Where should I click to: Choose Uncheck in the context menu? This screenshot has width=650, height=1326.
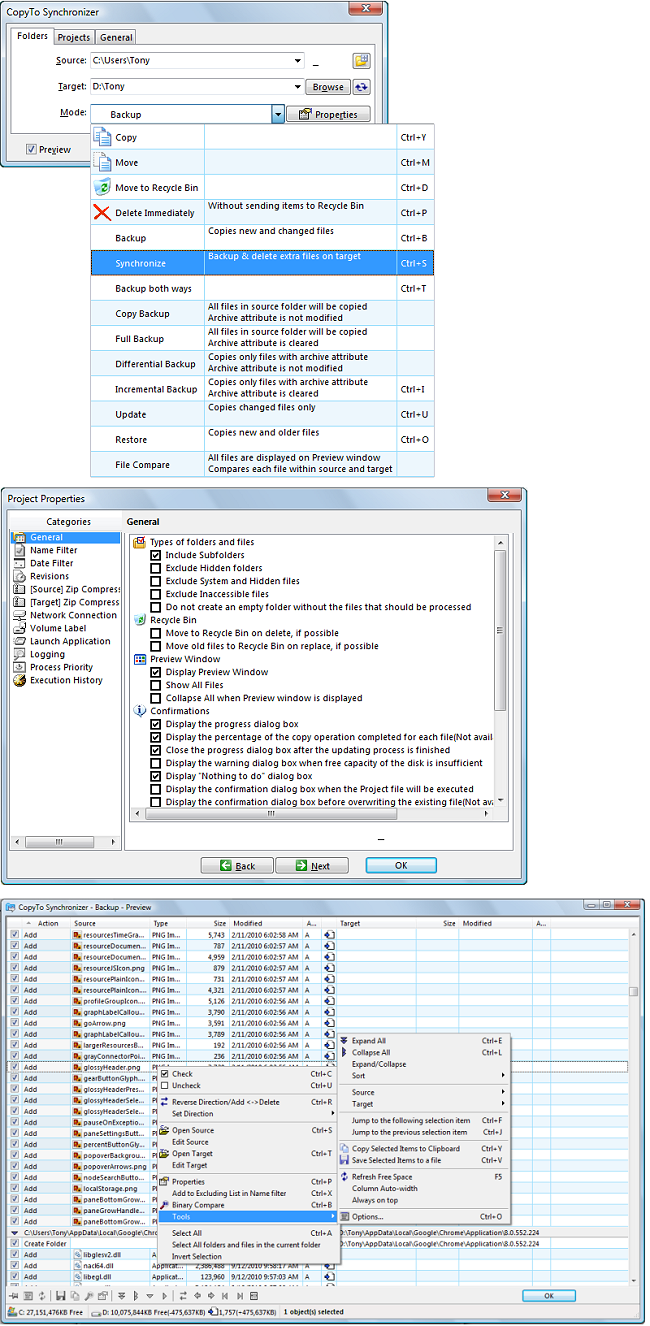[247, 1085]
